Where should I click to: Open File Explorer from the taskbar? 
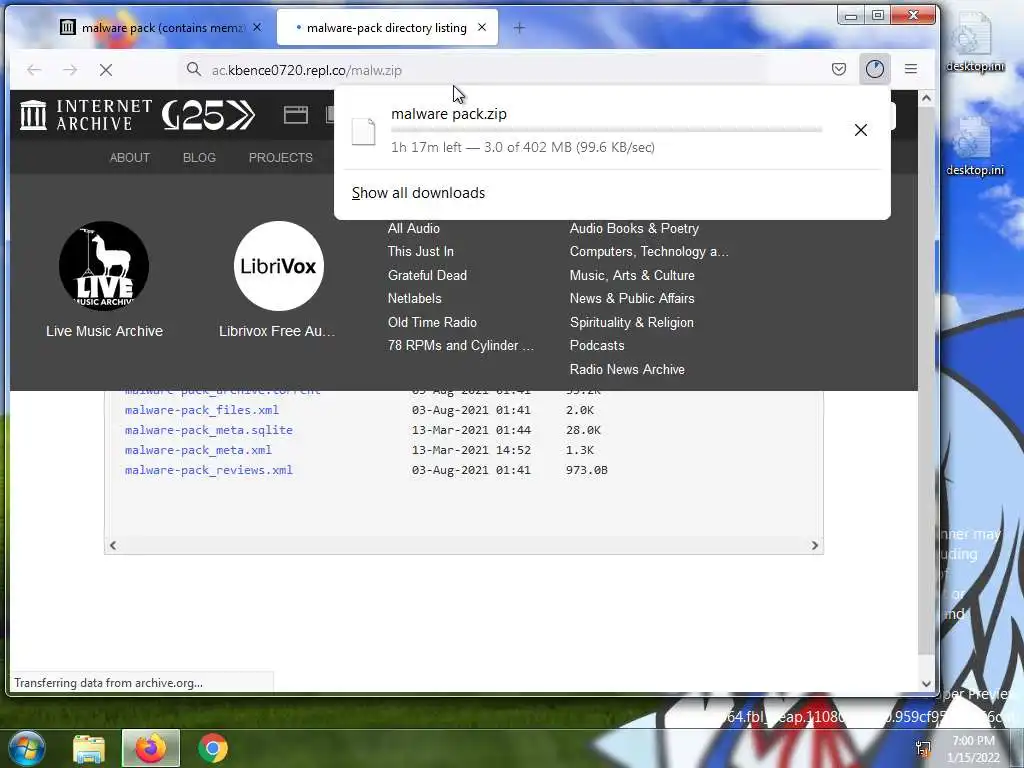pyautogui.click(x=89, y=748)
